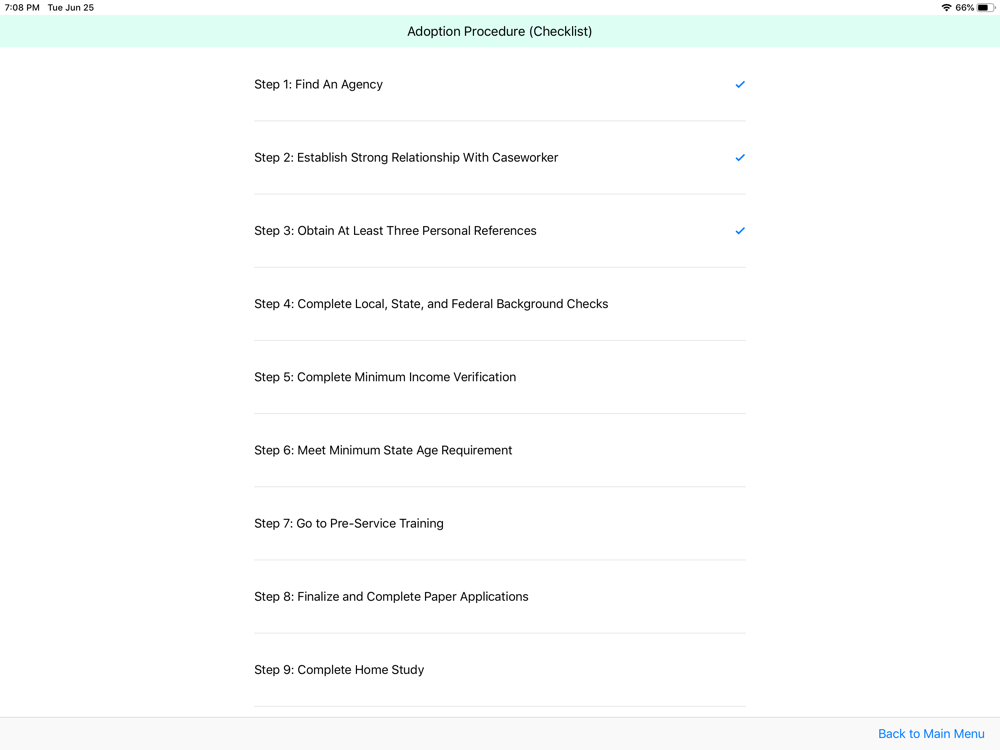Toggle checkmark for Step 2 Caseworker relationship
The image size is (1000, 750).
pyautogui.click(x=740, y=158)
